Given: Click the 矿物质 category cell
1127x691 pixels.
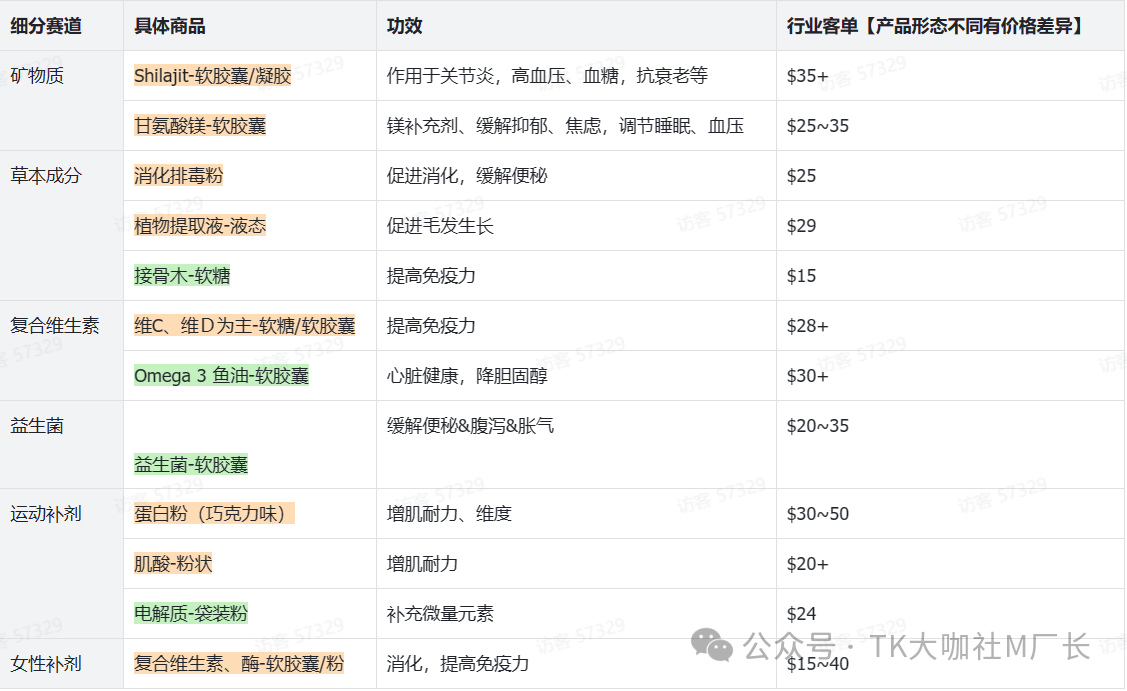Looking at the screenshot, I should coord(37,76).
